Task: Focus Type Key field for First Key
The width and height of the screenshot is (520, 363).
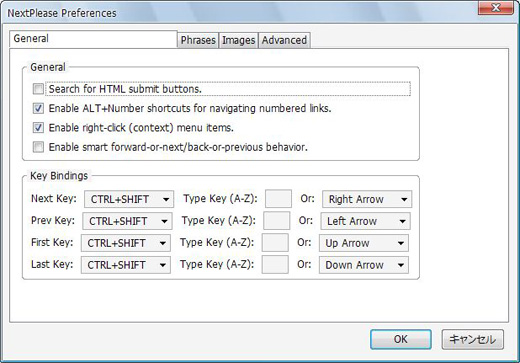Action: pyautogui.click(x=275, y=242)
